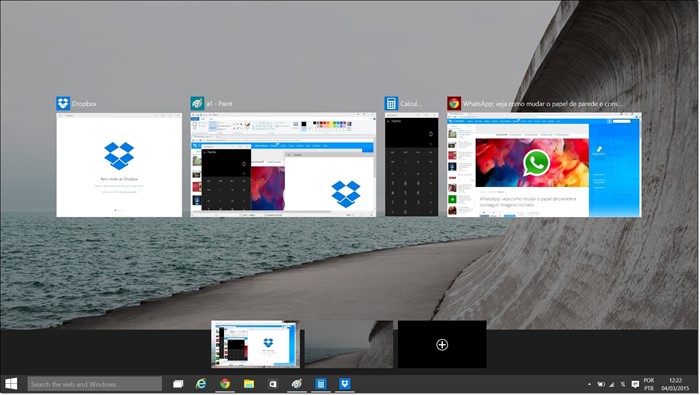Add a new virtual desktop with plus button
This screenshot has width=700, height=395.
coord(442,344)
